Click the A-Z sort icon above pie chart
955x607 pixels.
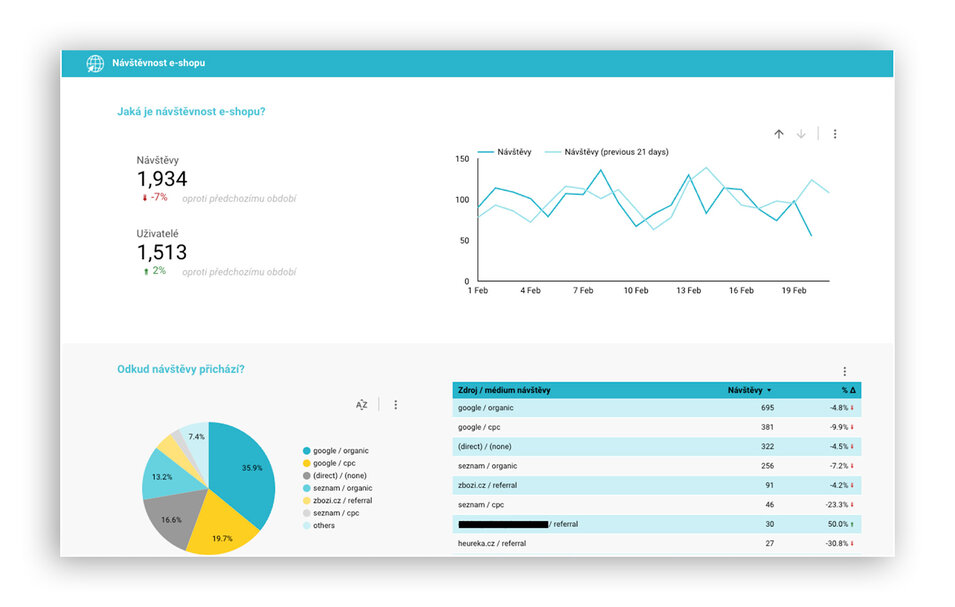361,405
